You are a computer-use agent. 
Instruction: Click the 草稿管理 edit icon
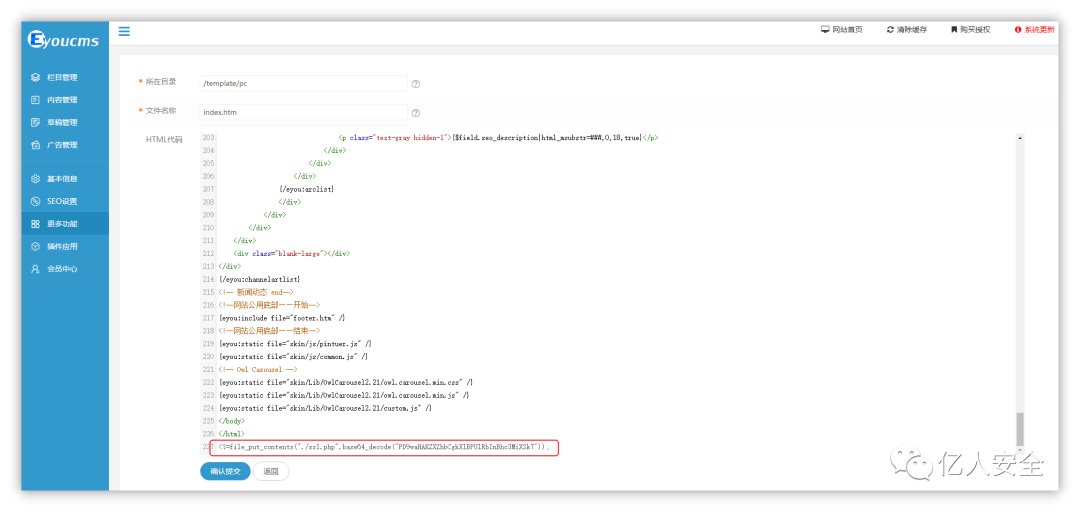click(35, 123)
